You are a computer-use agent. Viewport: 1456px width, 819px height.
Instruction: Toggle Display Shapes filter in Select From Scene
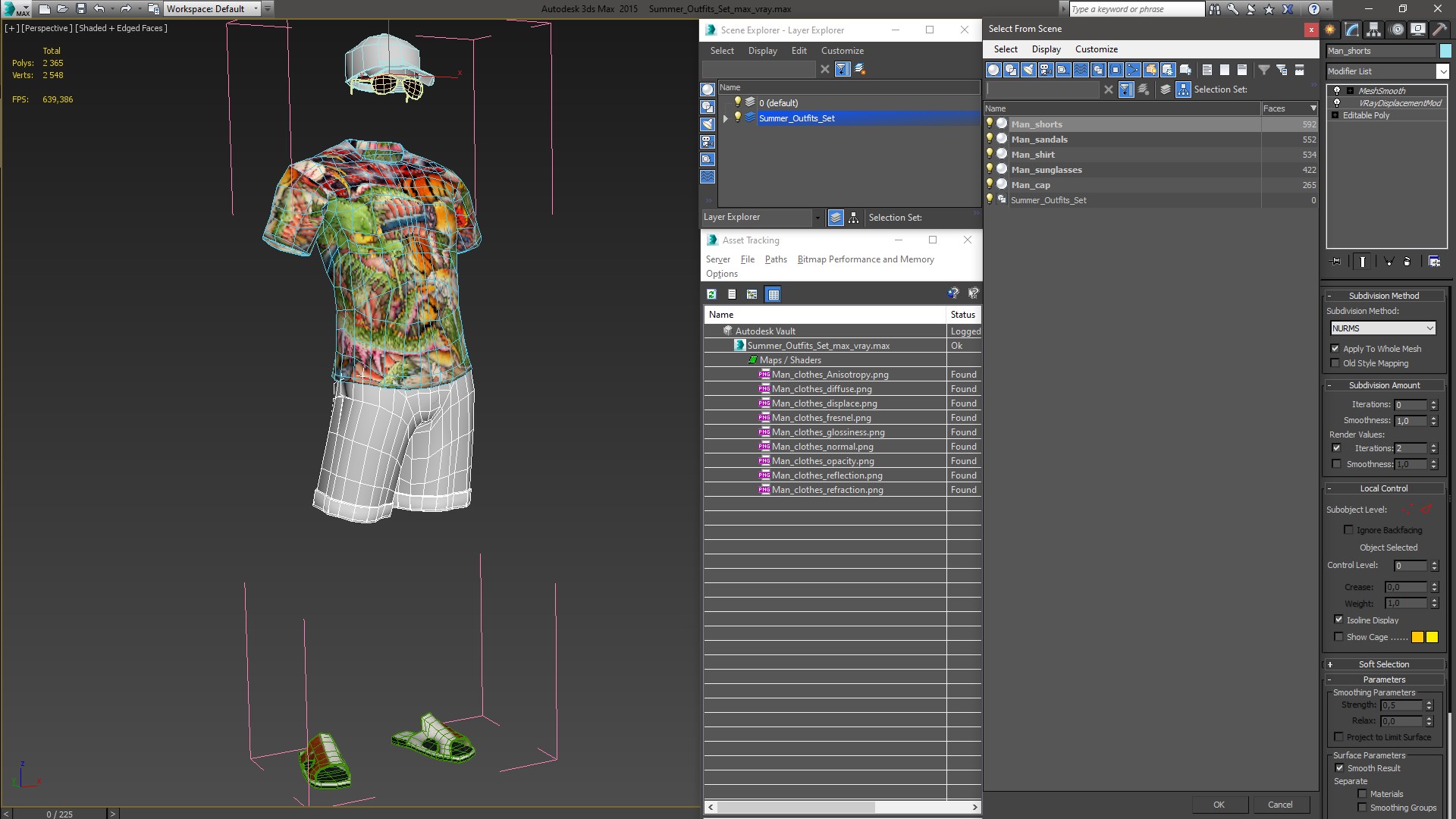1011,70
